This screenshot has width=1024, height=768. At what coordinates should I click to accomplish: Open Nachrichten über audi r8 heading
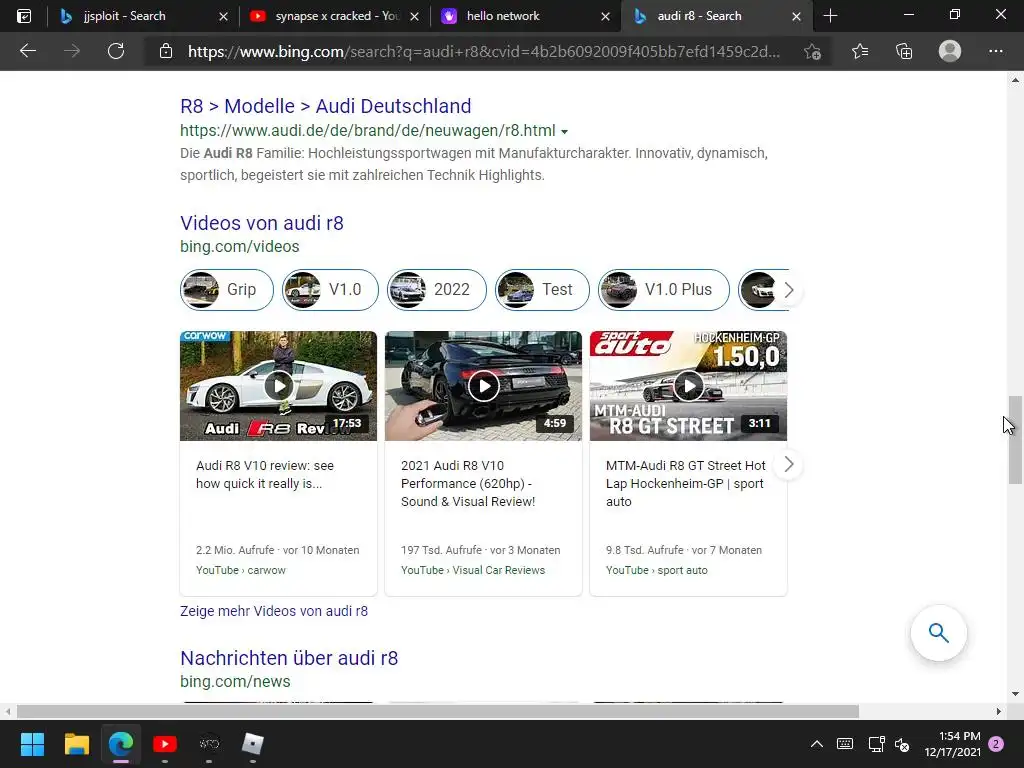pos(289,658)
